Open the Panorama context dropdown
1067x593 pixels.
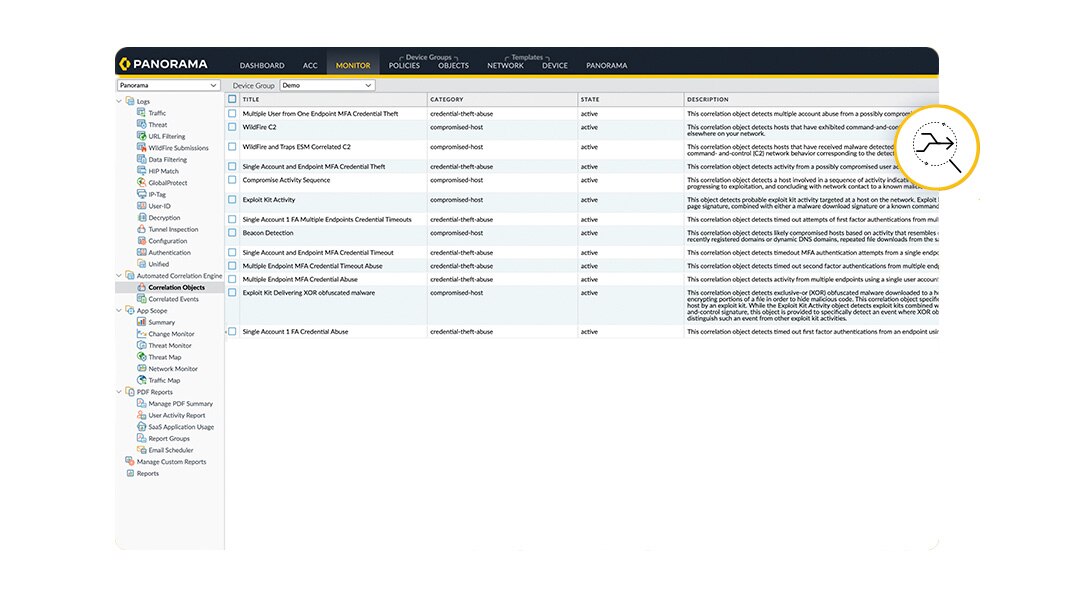click(167, 85)
